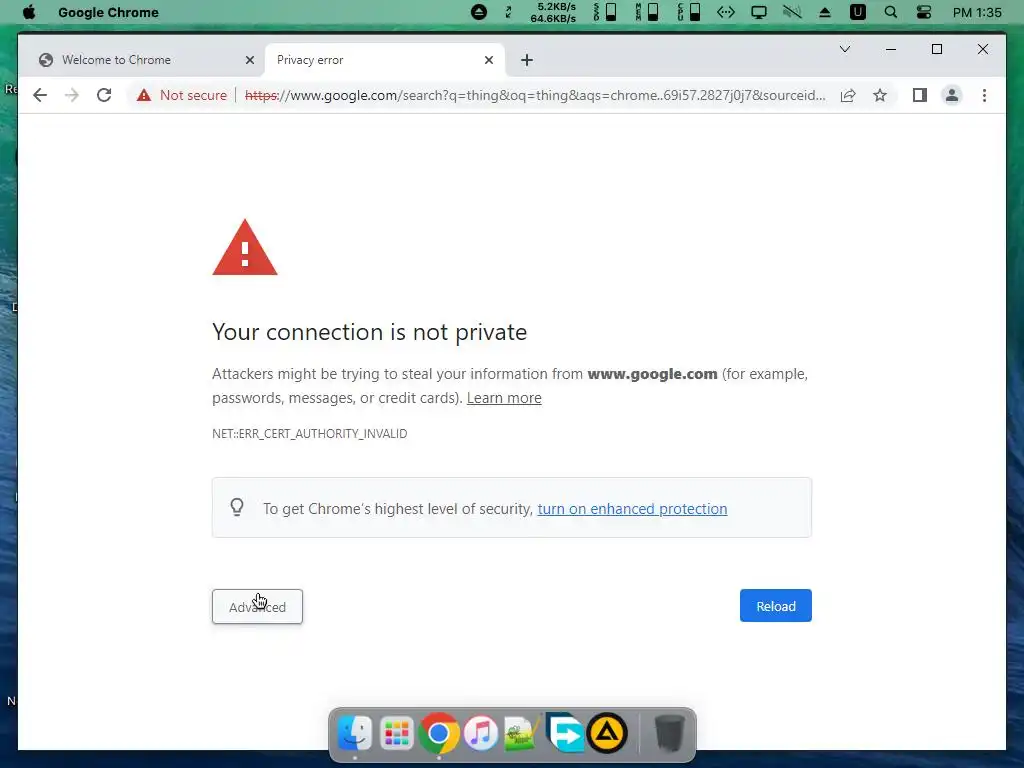The image size is (1024, 768).
Task: Bookmark this page with the star icon
Action: 880,95
